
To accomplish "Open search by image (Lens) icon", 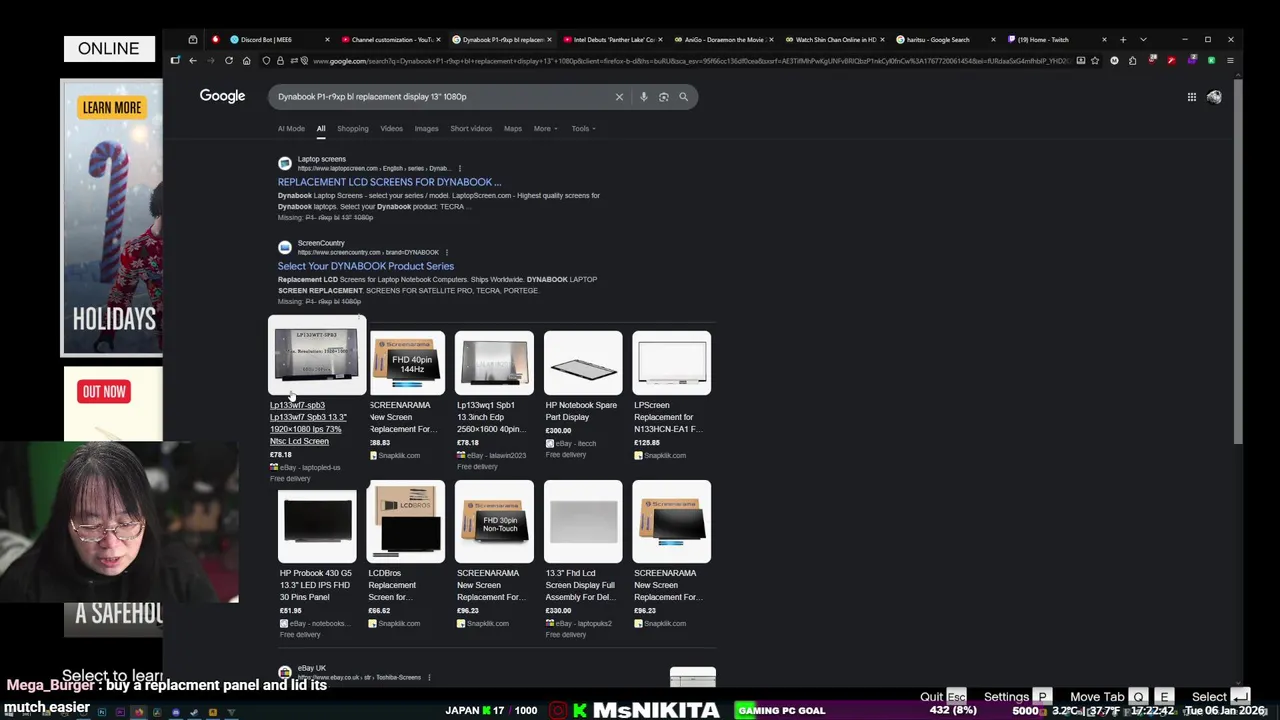I will (x=663, y=97).
